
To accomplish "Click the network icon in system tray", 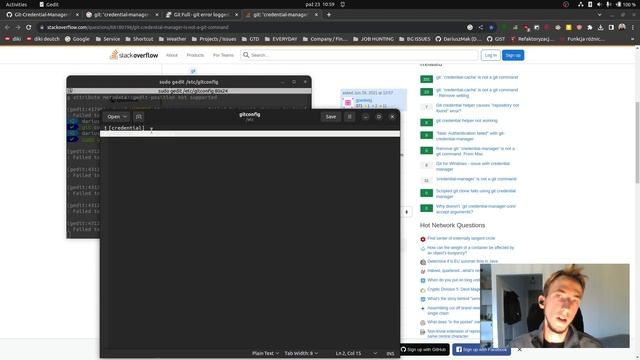I will click(581, 4).
